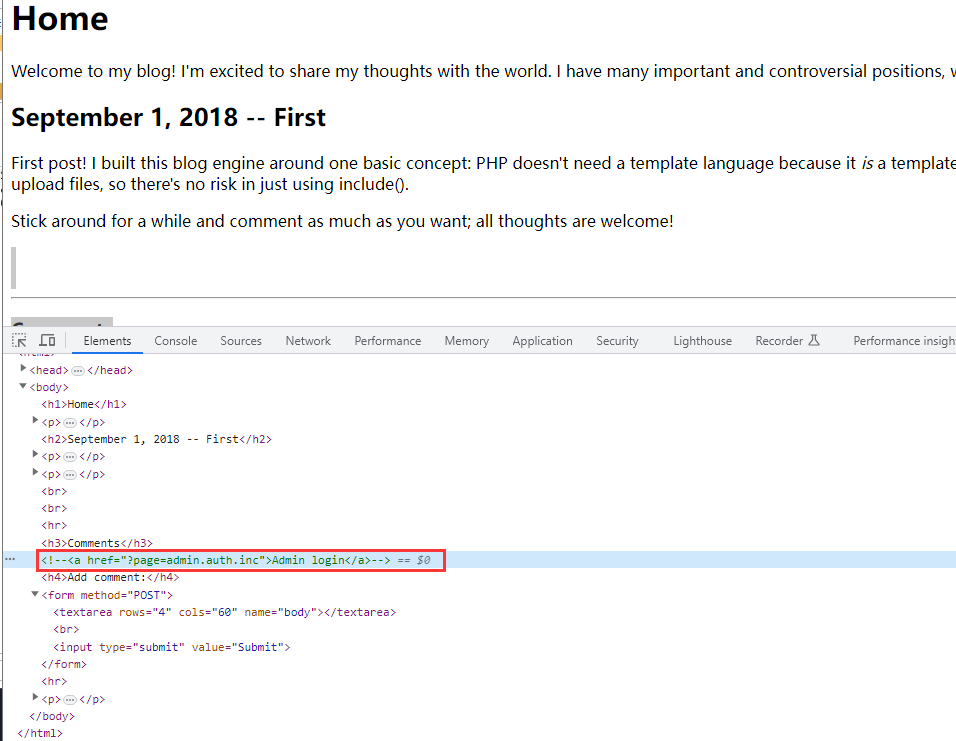Click the ellipsis in the last p node
Image resolution: width=956 pixels, height=741 pixels.
click(70, 700)
